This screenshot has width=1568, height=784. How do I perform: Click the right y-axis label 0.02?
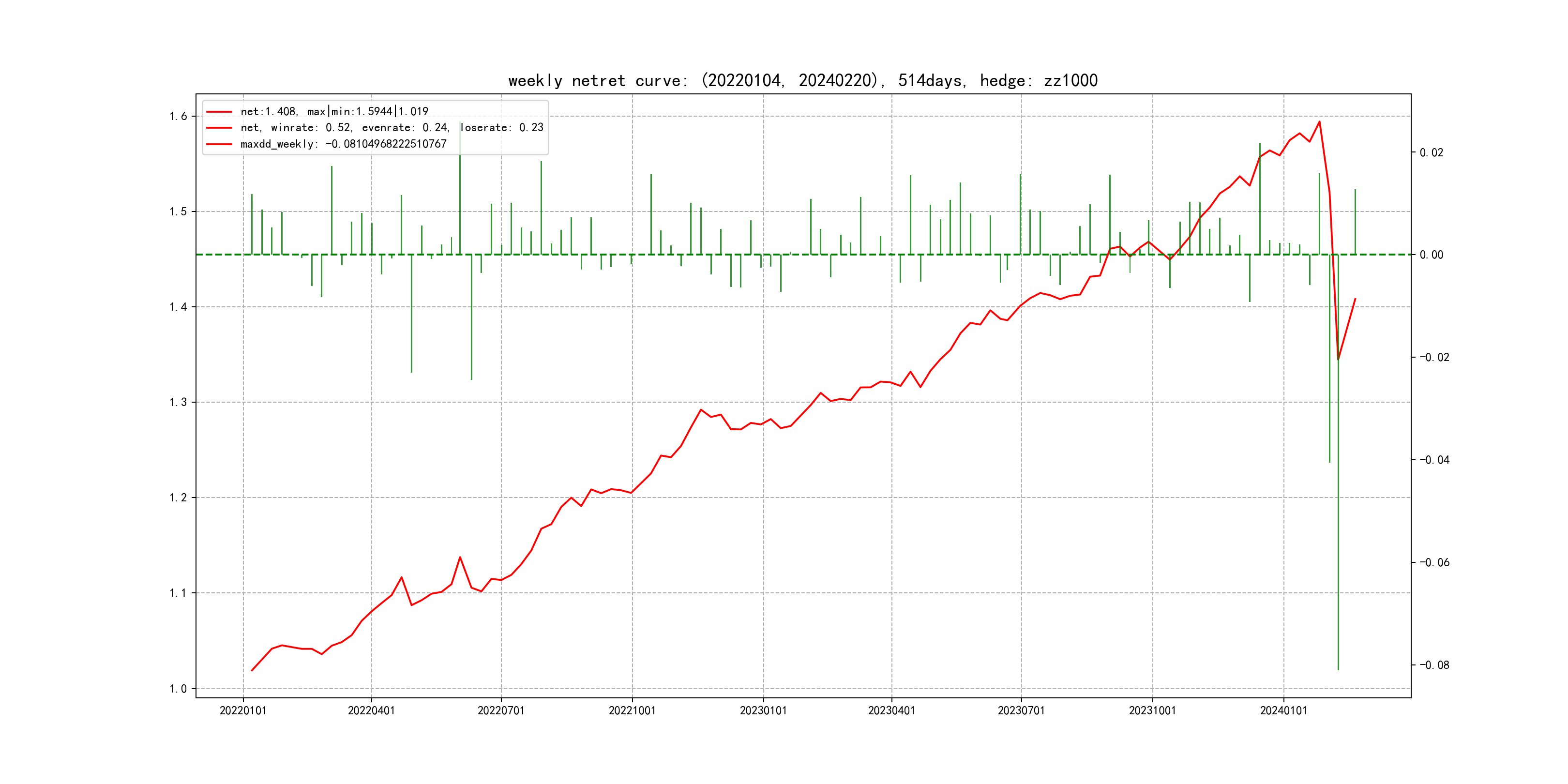pyautogui.click(x=1431, y=152)
